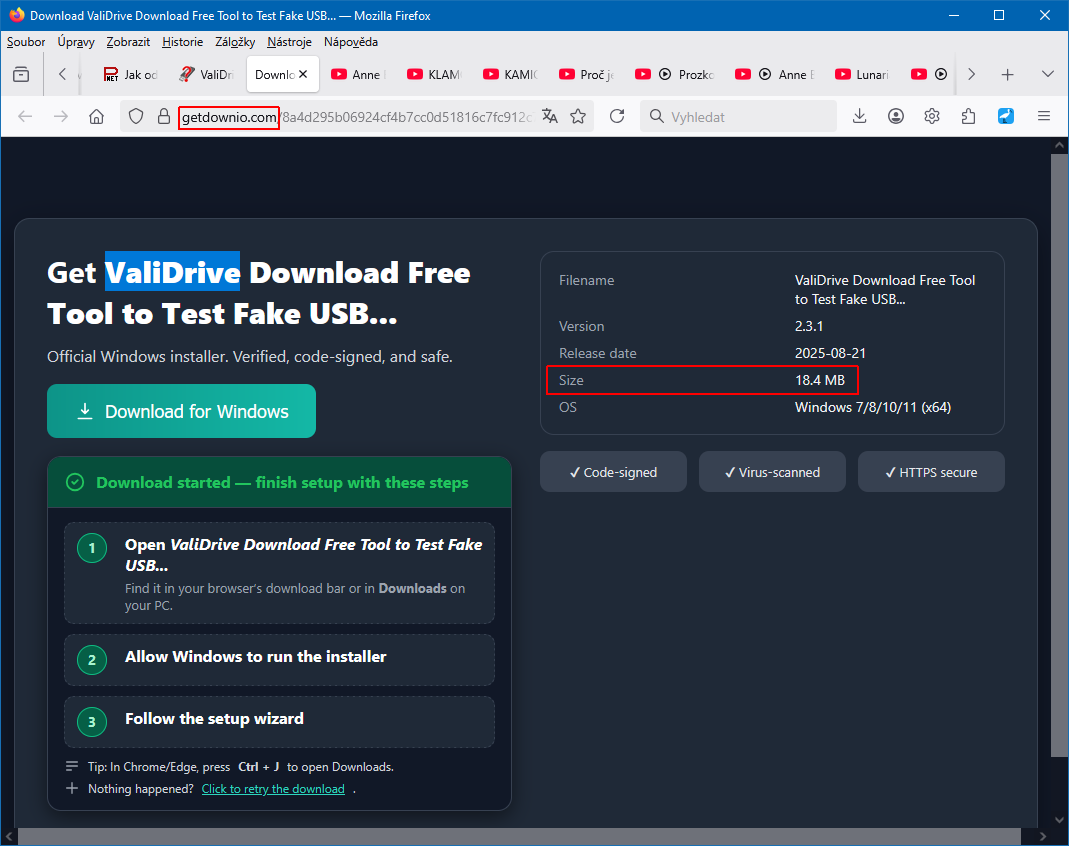The width and height of the screenshot is (1069, 846).
Task: Go back with the back arrow
Action: [25, 117]
